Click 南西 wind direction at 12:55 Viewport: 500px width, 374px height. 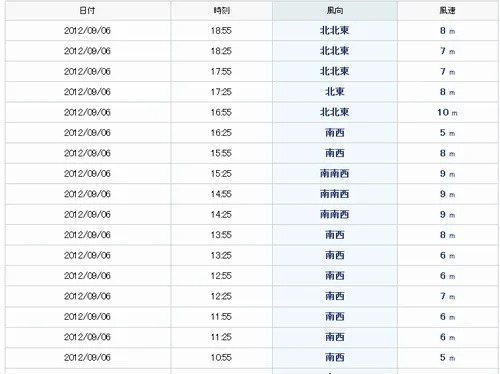(335, 276)
